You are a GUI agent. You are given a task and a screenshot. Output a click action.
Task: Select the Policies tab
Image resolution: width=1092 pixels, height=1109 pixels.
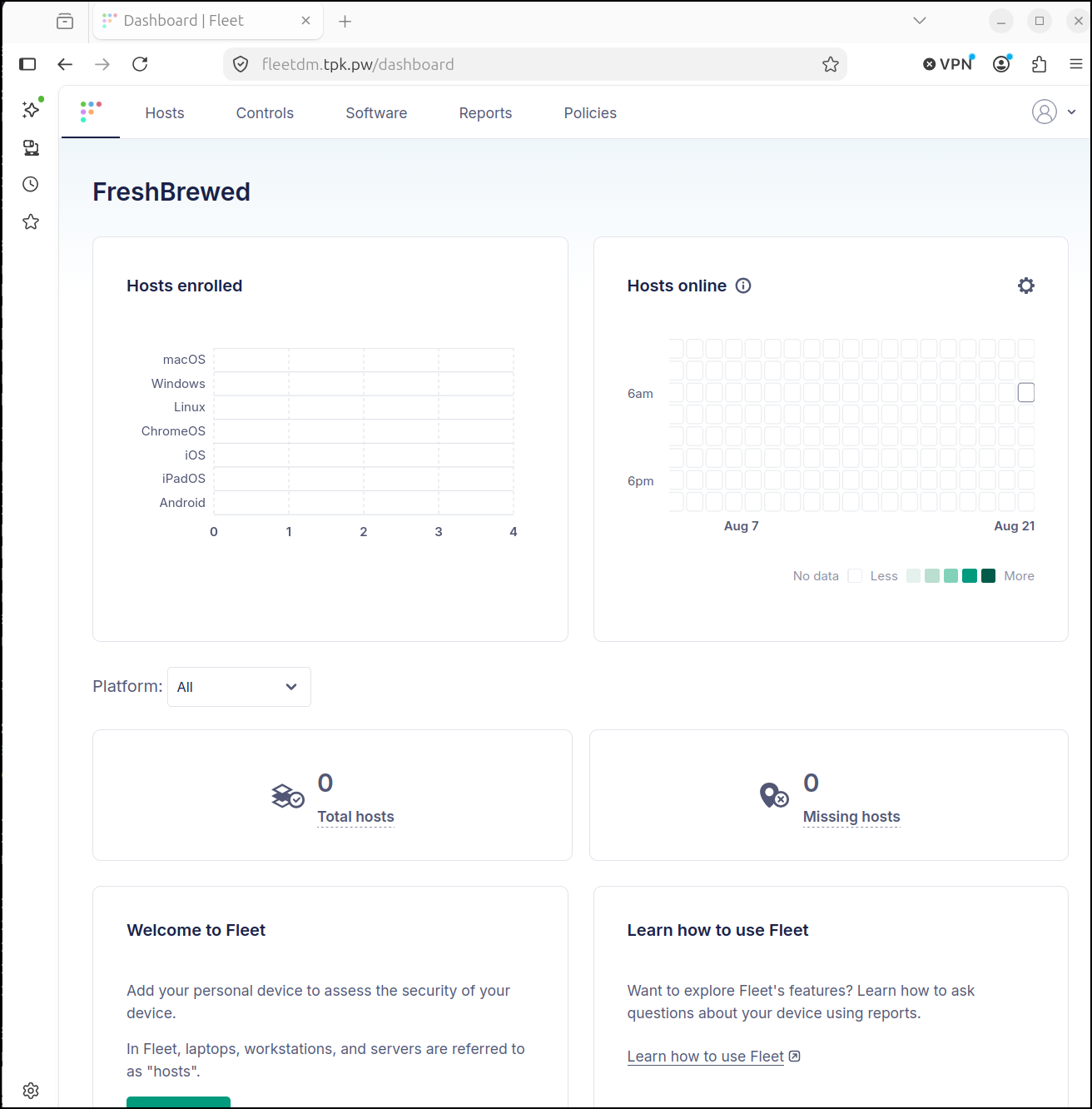(x=590, y=113)
